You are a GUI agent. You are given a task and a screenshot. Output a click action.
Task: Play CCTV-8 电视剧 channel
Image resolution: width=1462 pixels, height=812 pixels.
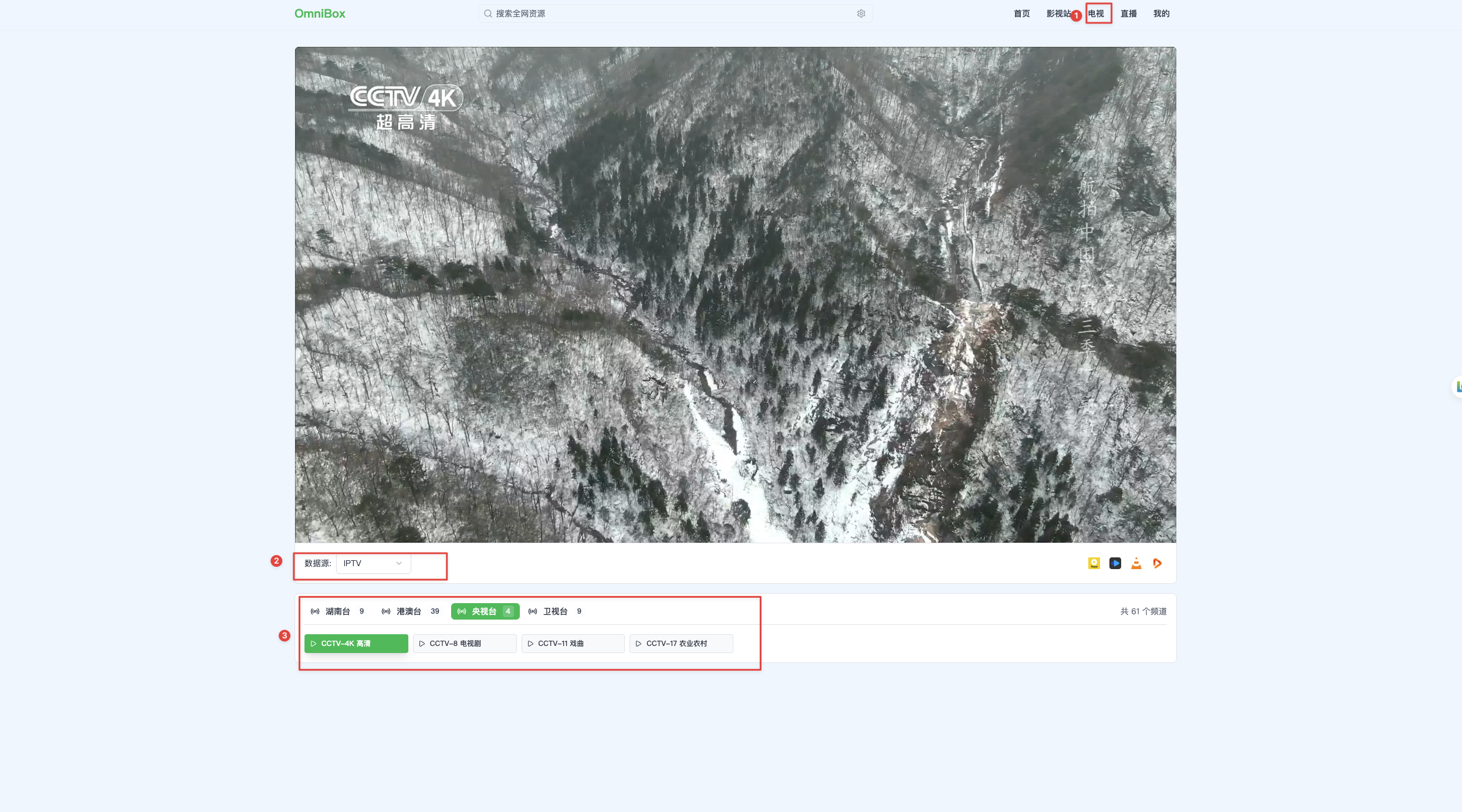pyautogui.click(x=465, y=644)
